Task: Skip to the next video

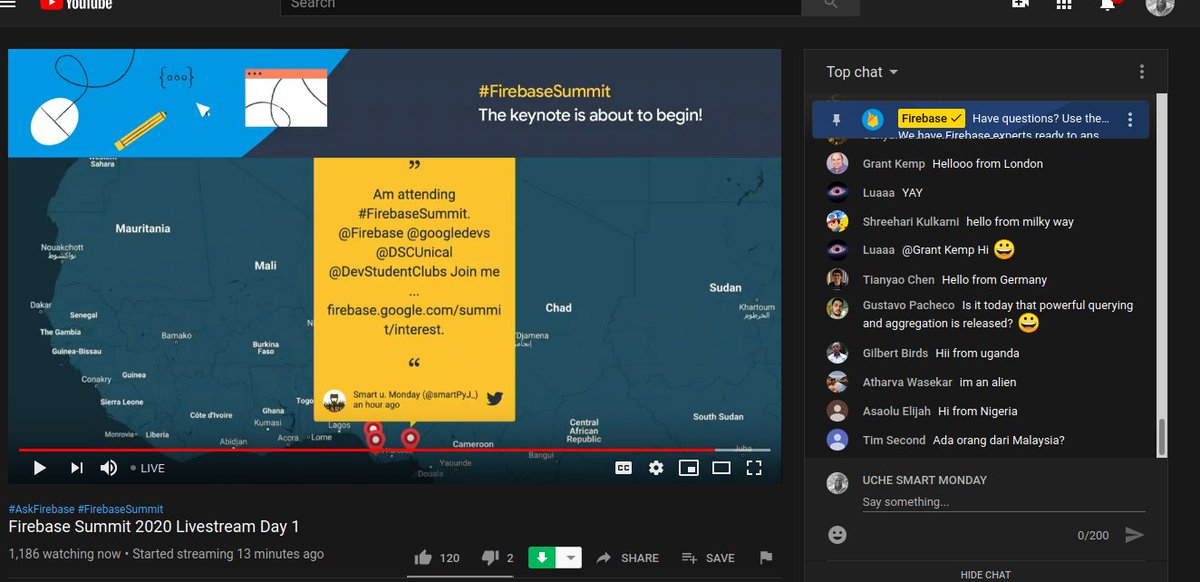Action: tap(77, 468)
